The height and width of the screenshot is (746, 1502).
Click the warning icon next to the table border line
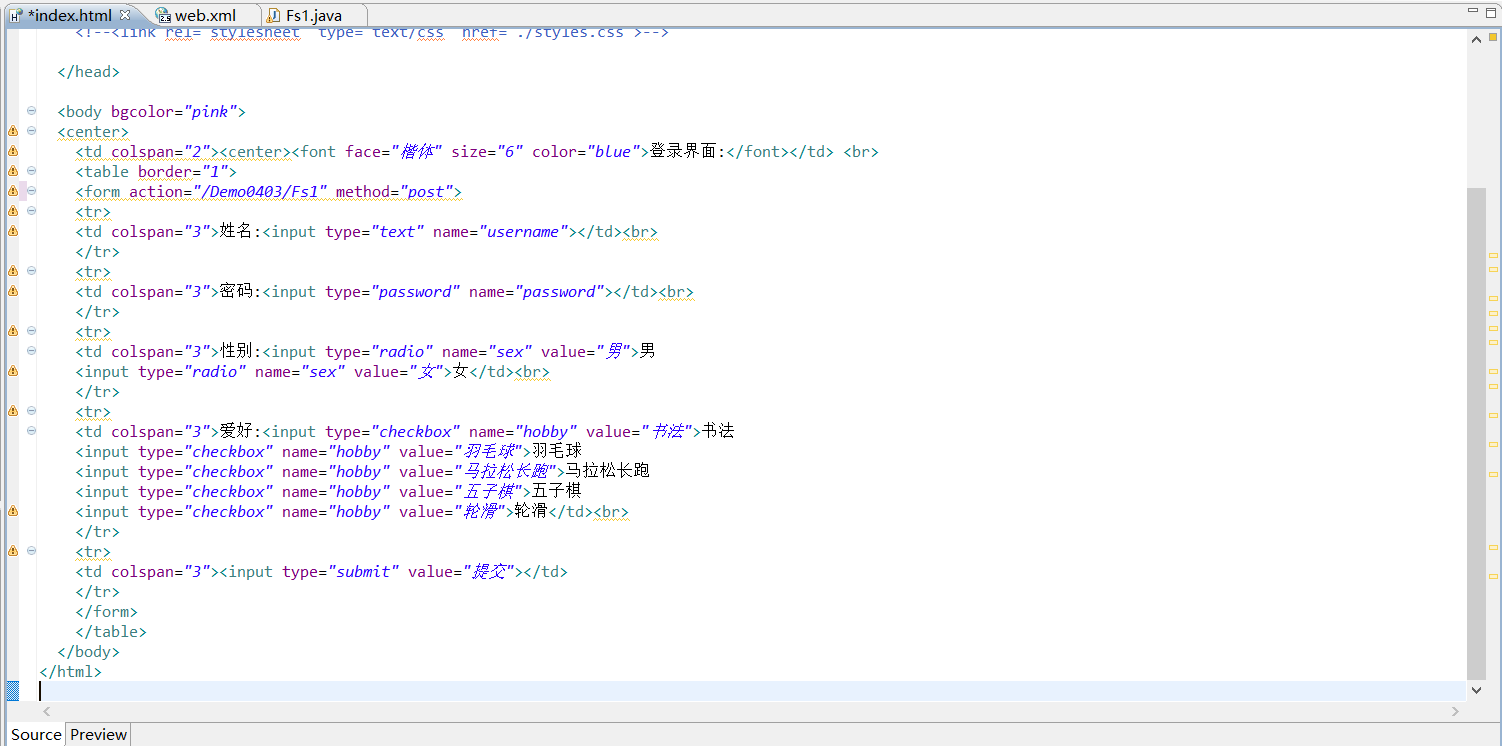click(12, 171)
